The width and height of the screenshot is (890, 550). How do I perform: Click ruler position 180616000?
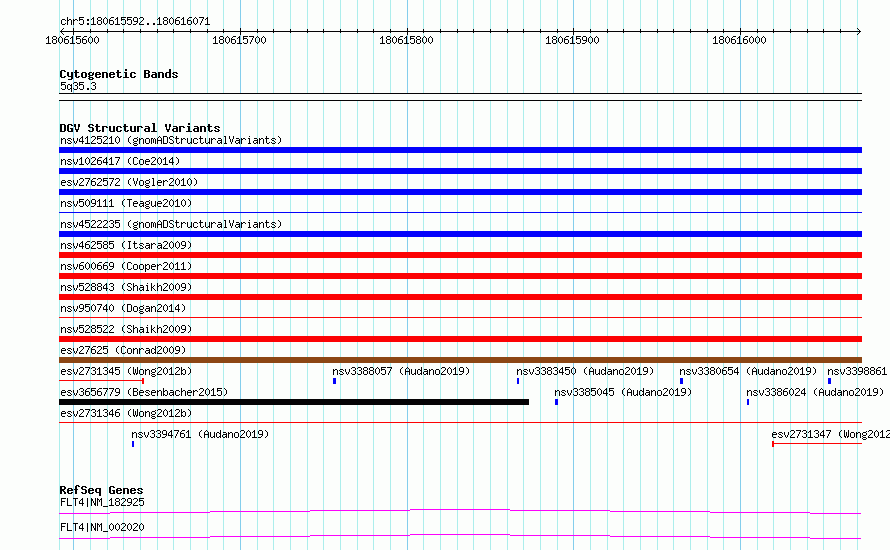[x=739, y=40]
